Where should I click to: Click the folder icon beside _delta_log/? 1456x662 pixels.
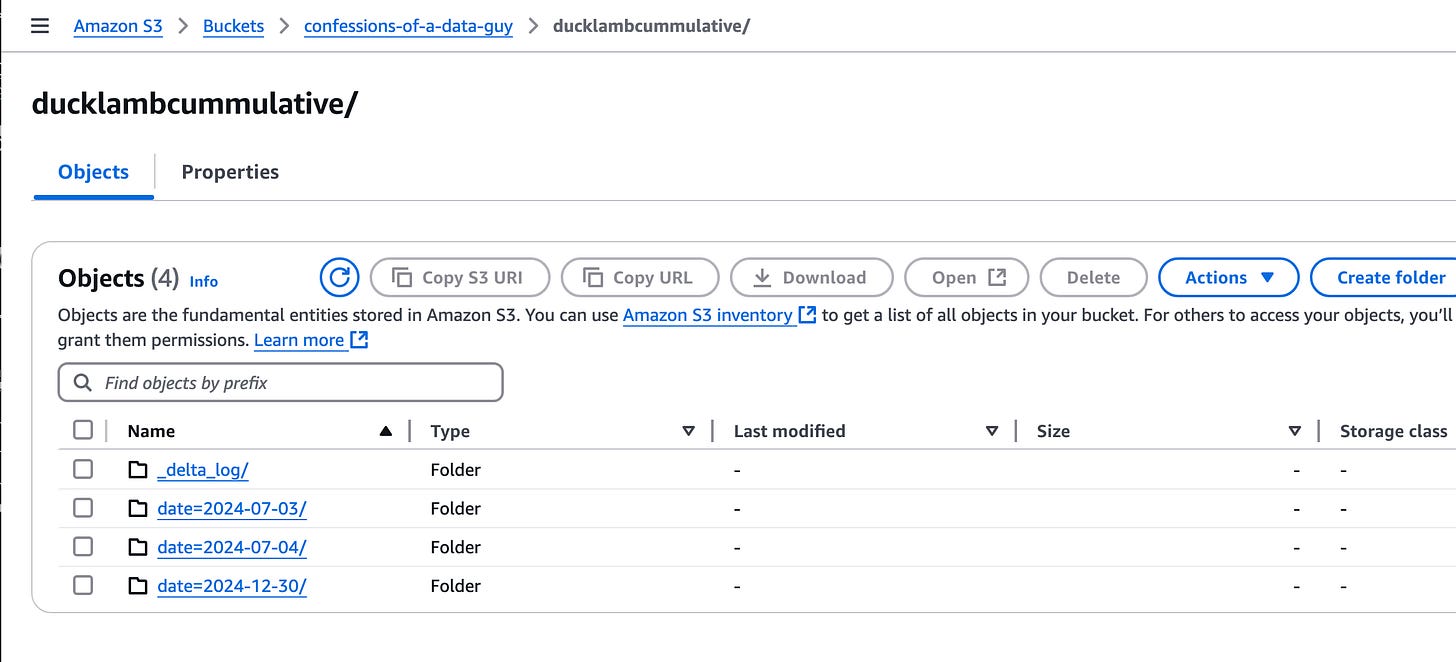138,468
